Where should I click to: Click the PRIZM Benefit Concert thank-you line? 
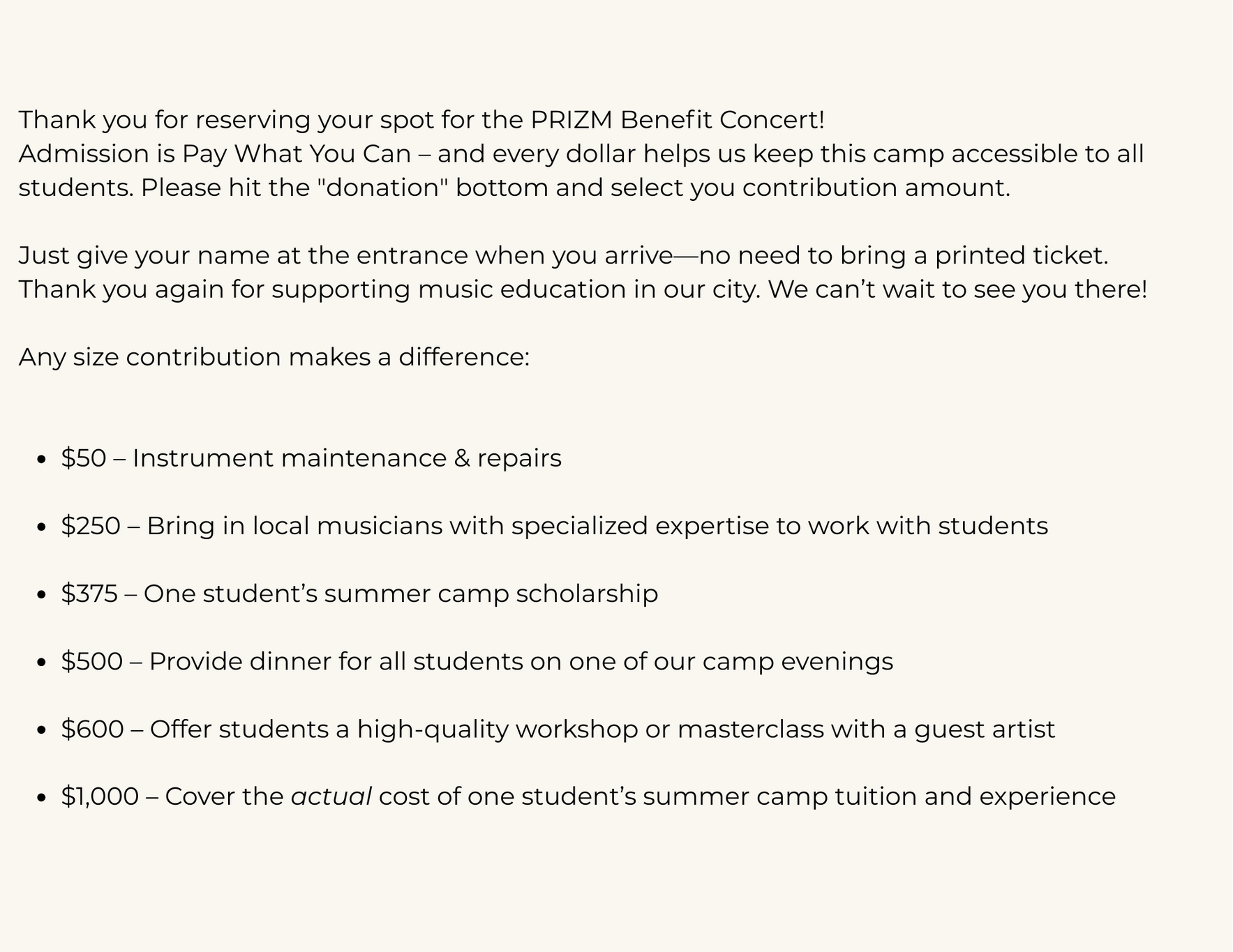pos(421,120)
